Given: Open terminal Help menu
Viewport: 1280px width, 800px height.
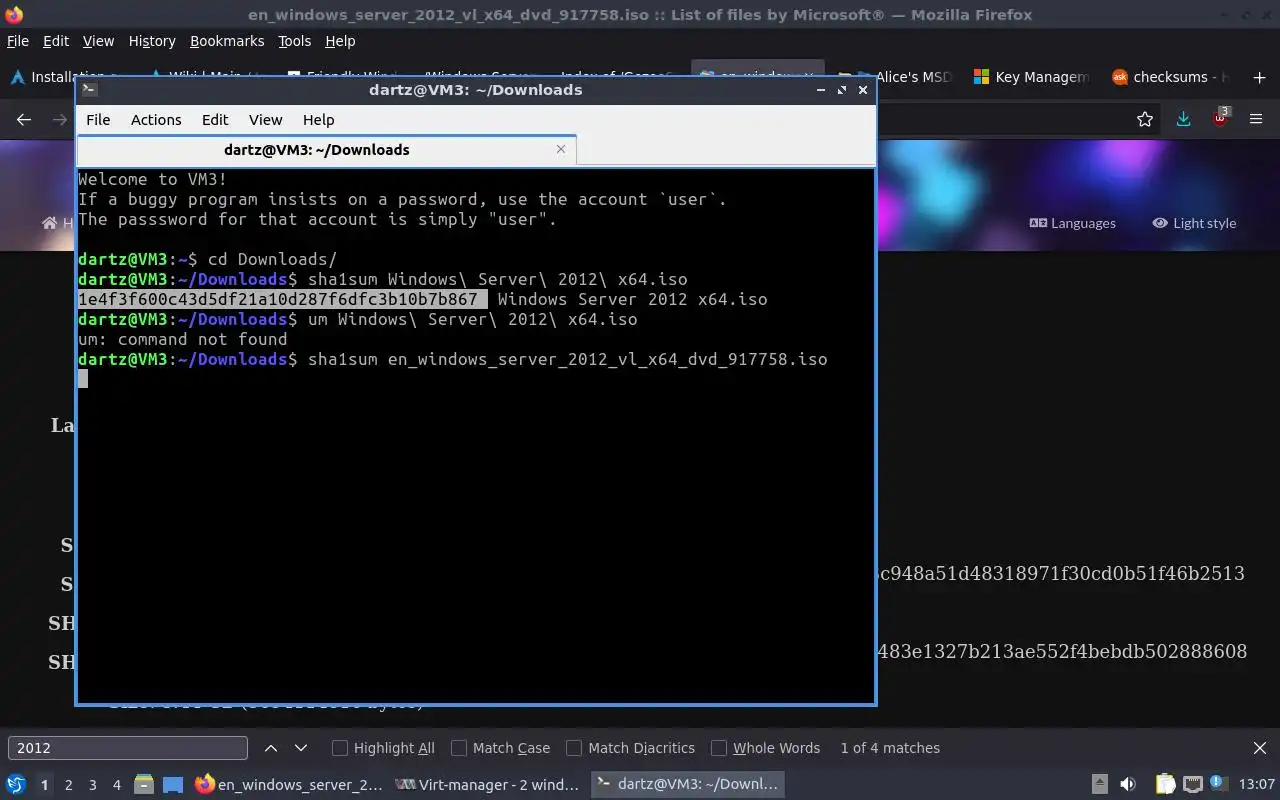Looking at the screenshot, I should [318, 120].
